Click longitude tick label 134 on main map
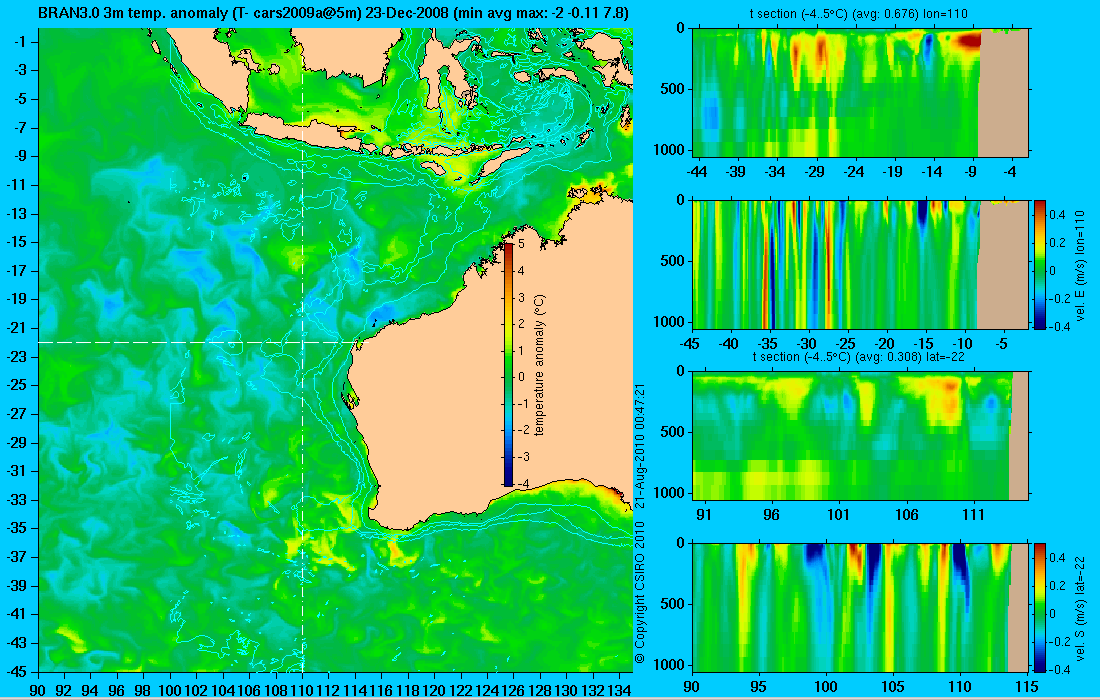 619,691
